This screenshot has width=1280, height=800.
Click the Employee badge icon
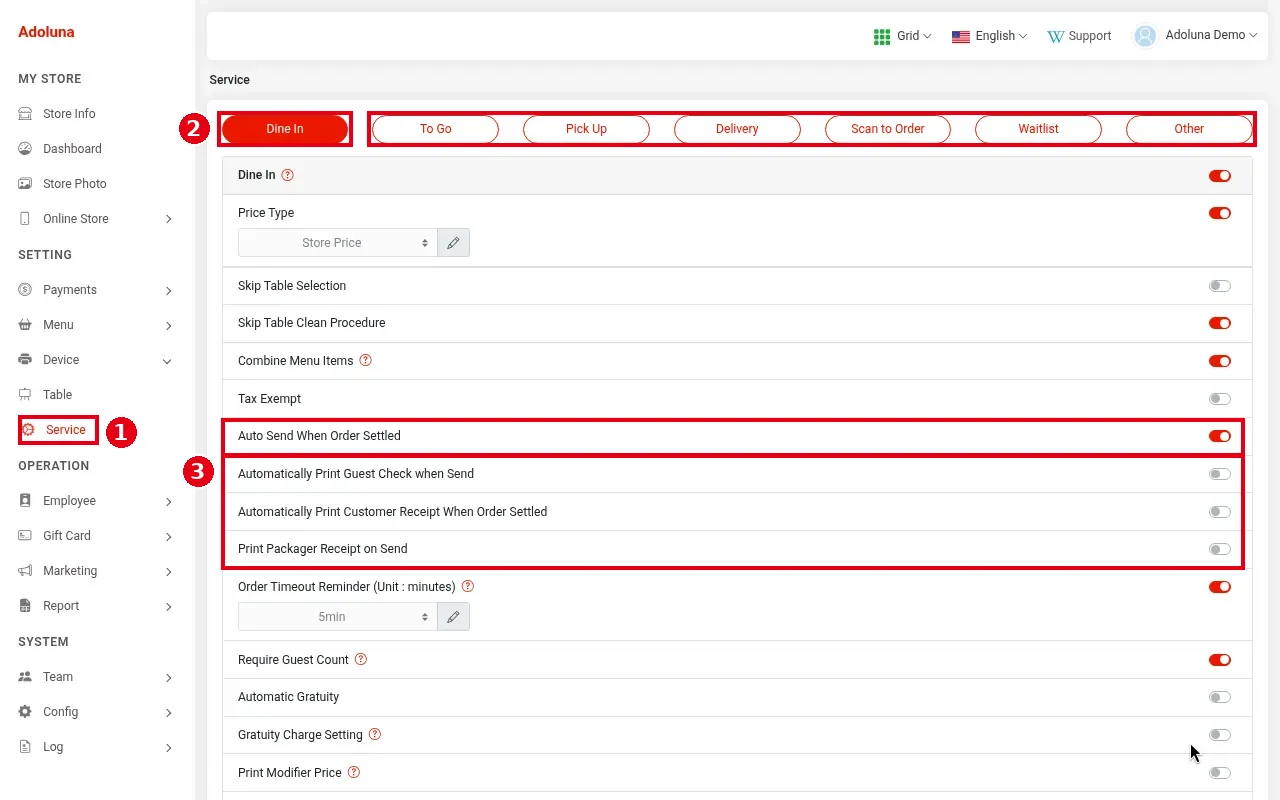click(25, 501)
